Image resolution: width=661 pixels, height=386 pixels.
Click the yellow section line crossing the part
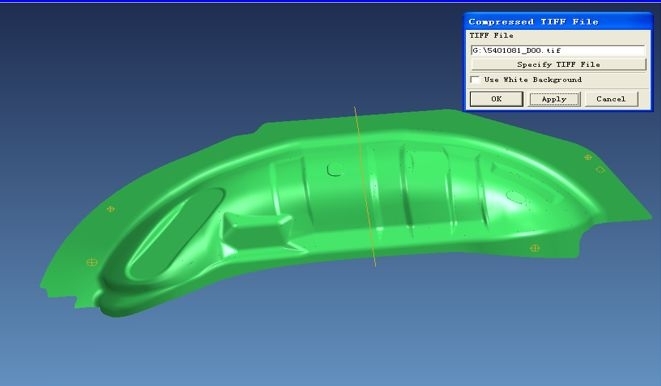(x=365, y=186)
